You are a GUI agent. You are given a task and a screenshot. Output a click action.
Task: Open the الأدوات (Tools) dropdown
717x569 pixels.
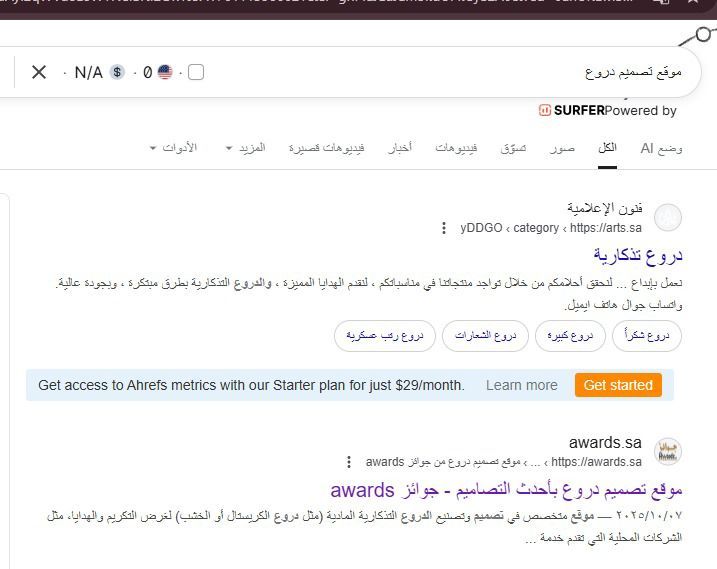coord(173,148)
